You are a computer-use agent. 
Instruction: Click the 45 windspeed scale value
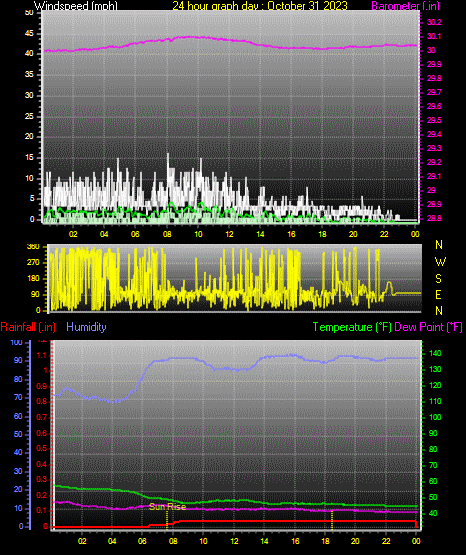pyautogui.click(x=29, y=34)
